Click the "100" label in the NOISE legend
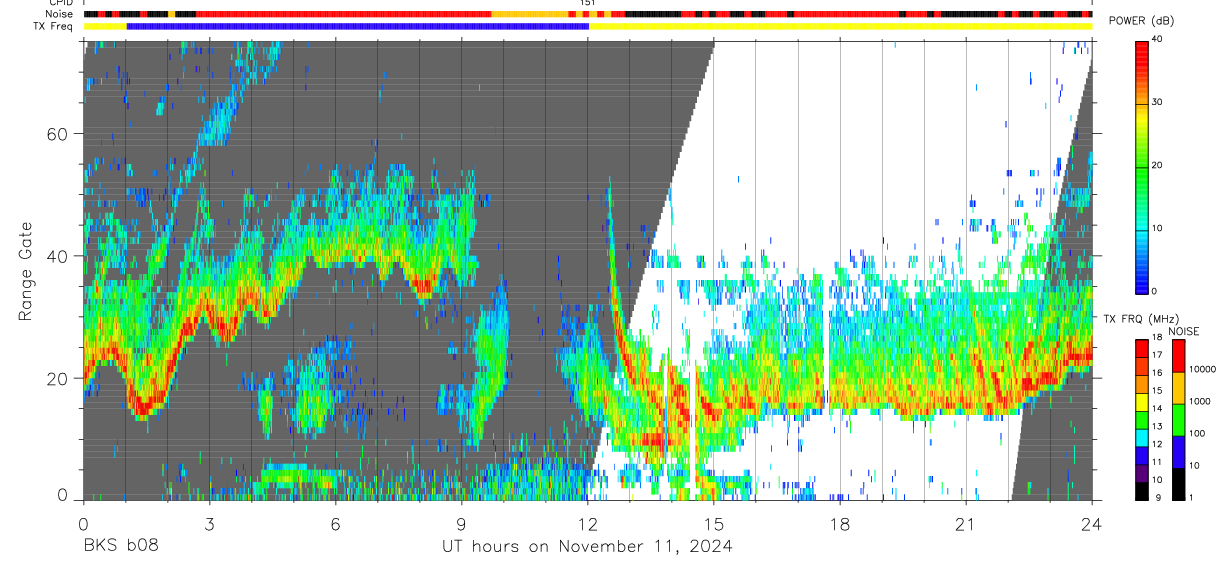 click(x=1199, y=433)
